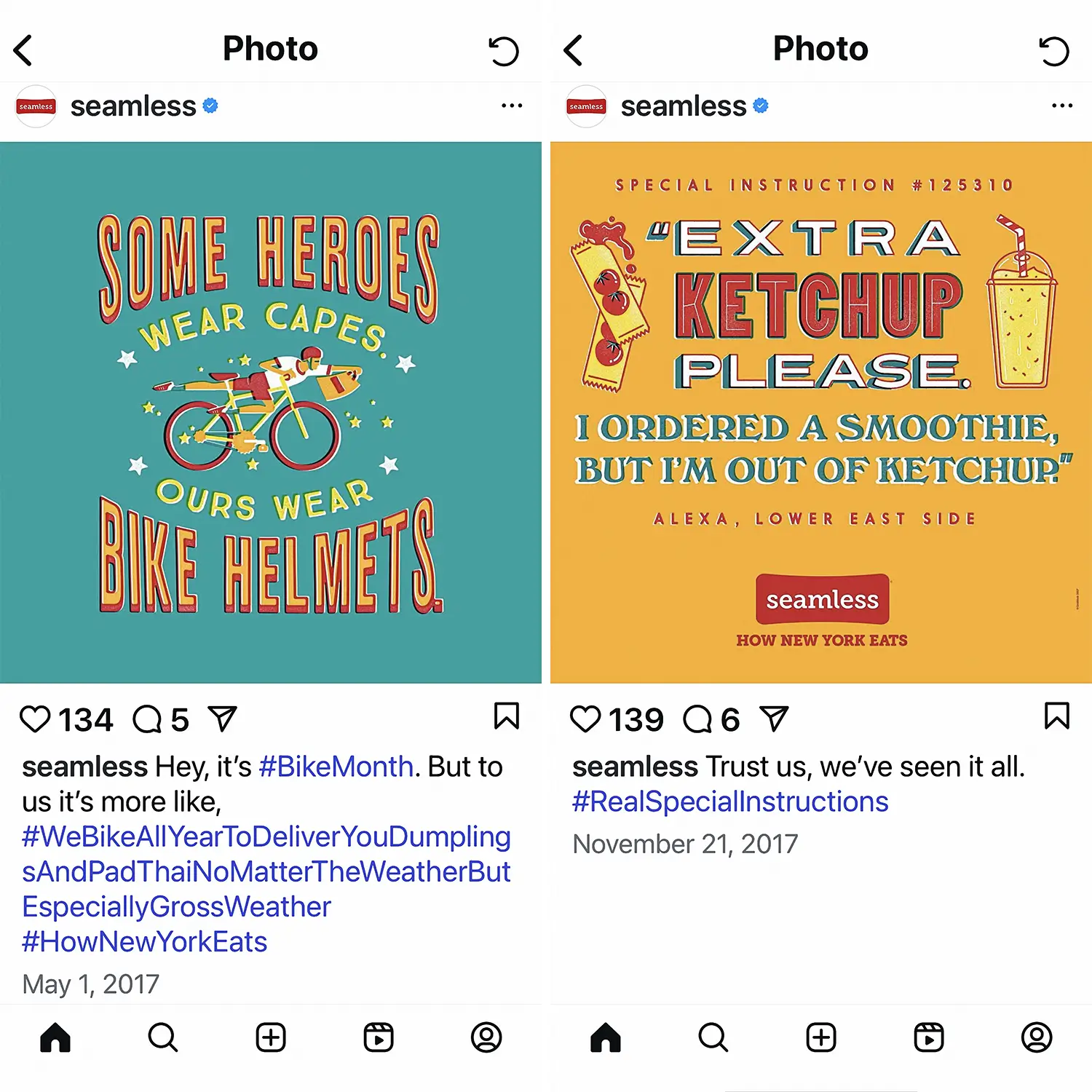Like the bike helmets post with heart icon

click(x=35, y=719)
